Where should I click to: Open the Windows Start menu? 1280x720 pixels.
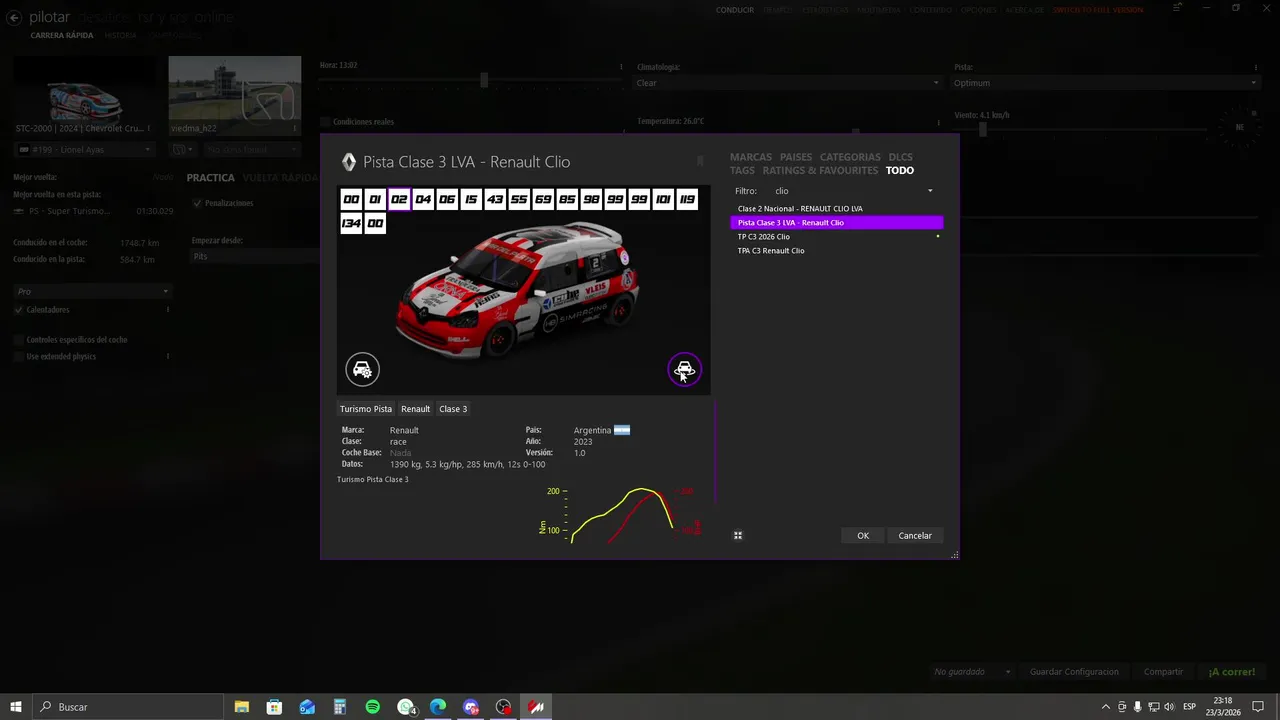tap(15, 707)
